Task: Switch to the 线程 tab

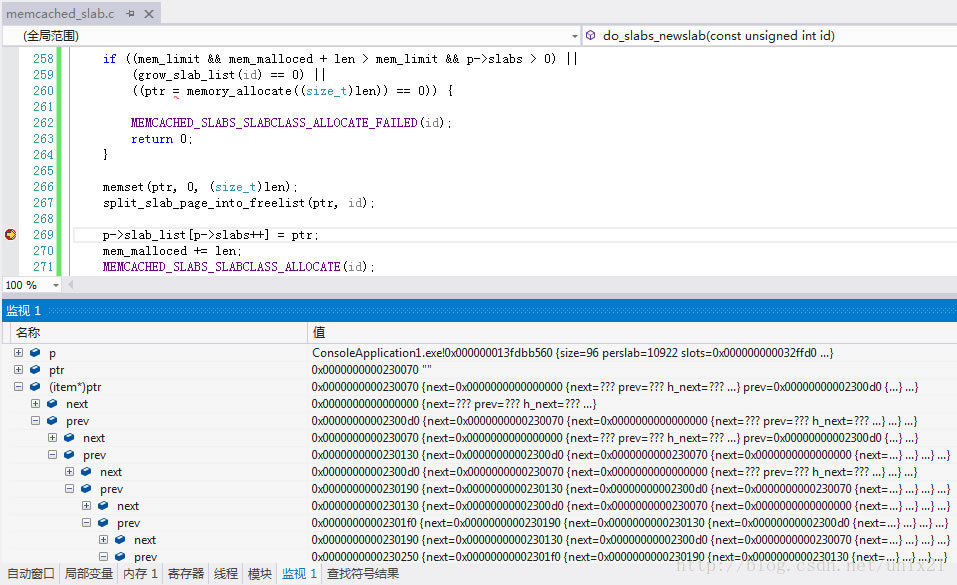Action: 226,573
